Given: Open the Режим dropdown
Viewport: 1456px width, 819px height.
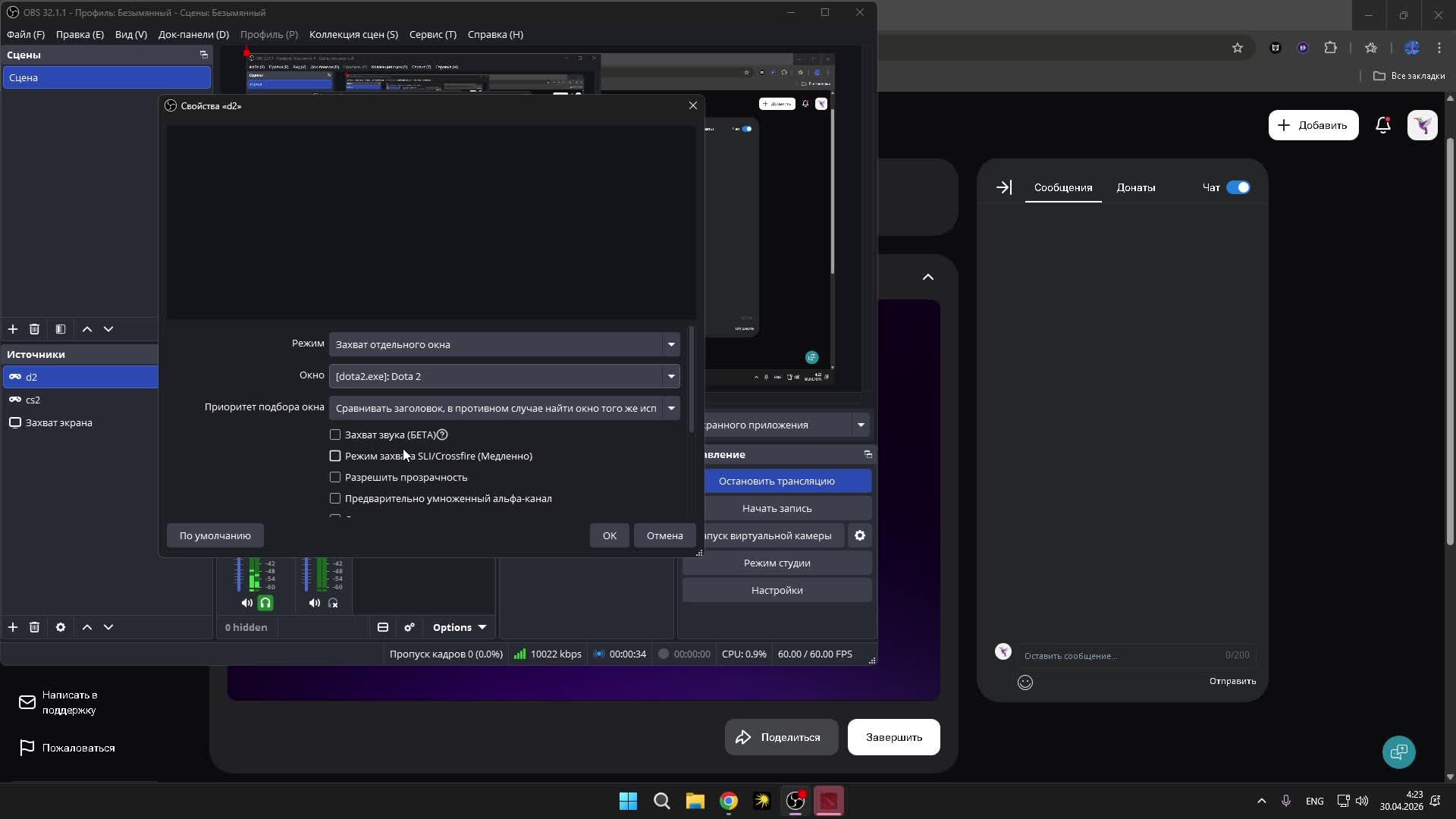Looking at the screenshot, I should tap(504, 344).
